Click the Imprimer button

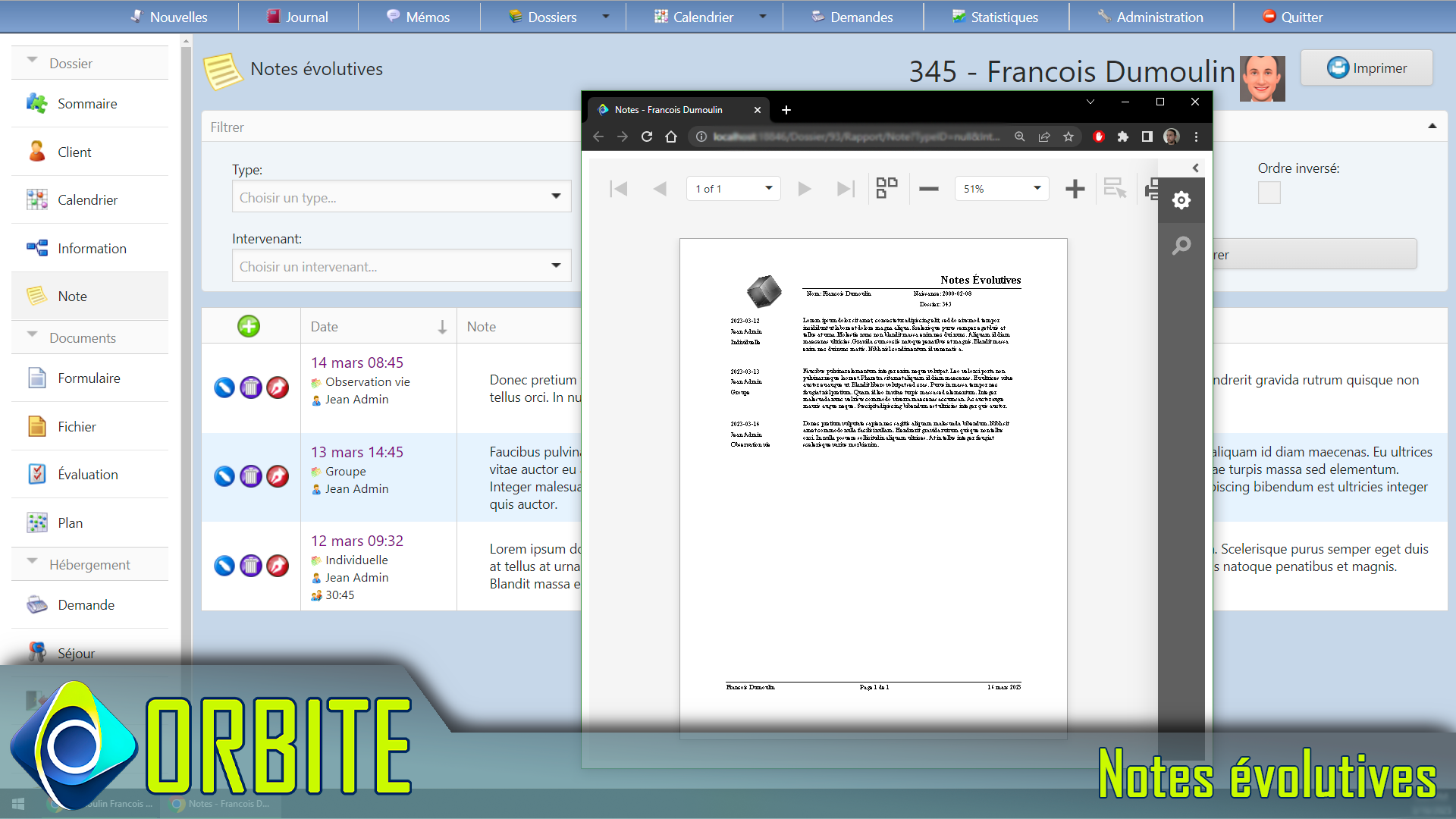click(x=1367, y=67)
